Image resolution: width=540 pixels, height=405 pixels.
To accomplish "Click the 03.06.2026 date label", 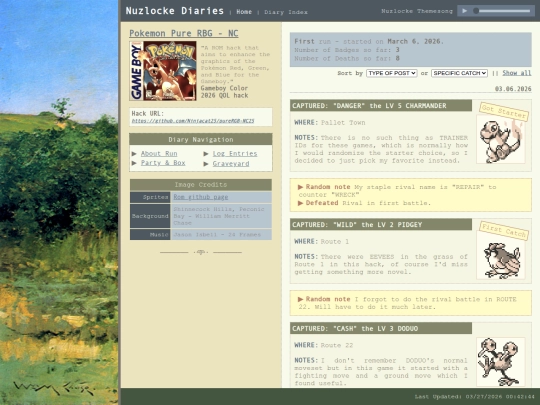I will [x=513, y=89].
